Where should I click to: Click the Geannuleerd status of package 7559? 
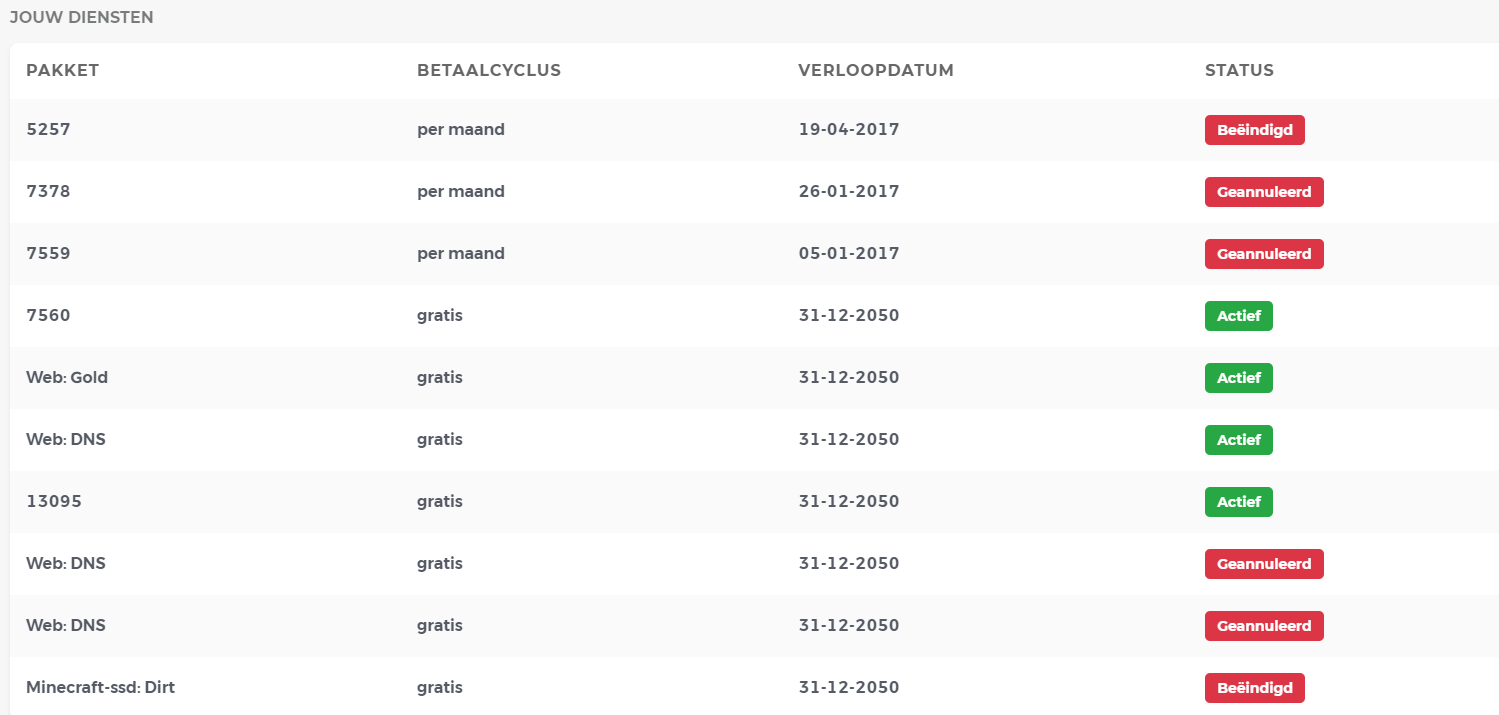1264,254
